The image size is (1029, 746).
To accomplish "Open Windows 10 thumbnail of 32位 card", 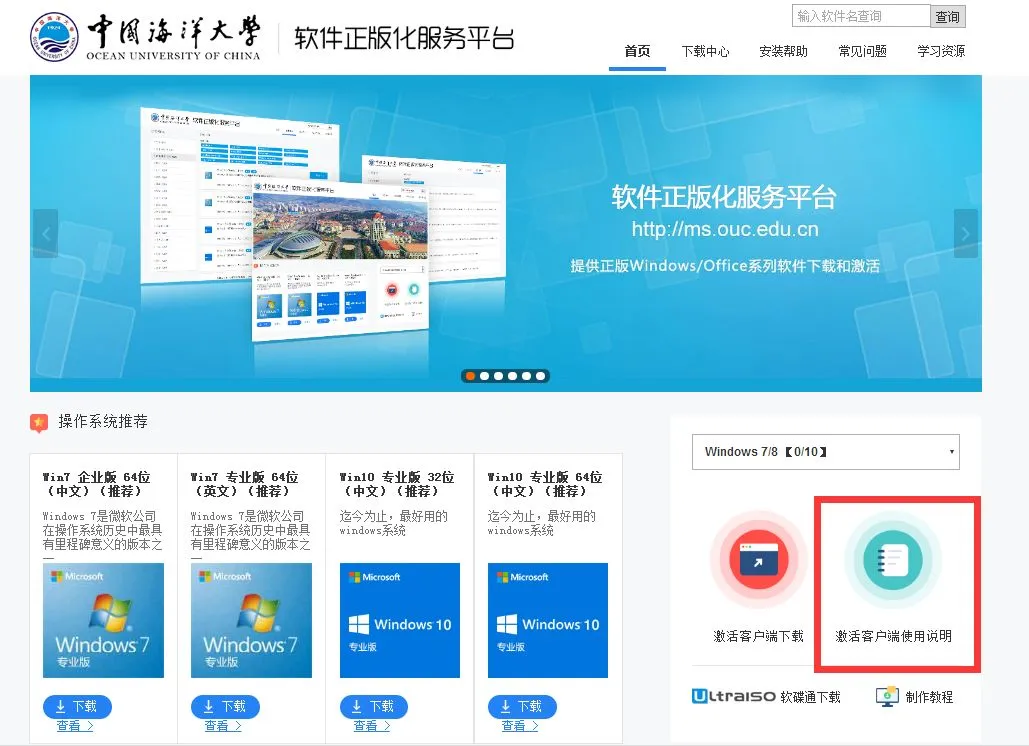I will point(400,620).
